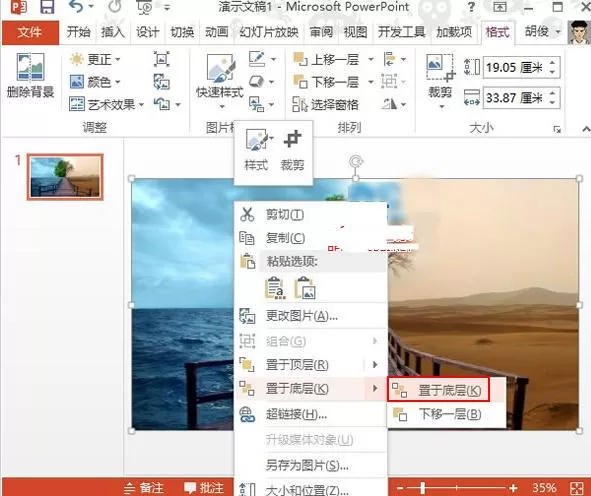Open the 选择窗格 selection pane

pos(326,104)
